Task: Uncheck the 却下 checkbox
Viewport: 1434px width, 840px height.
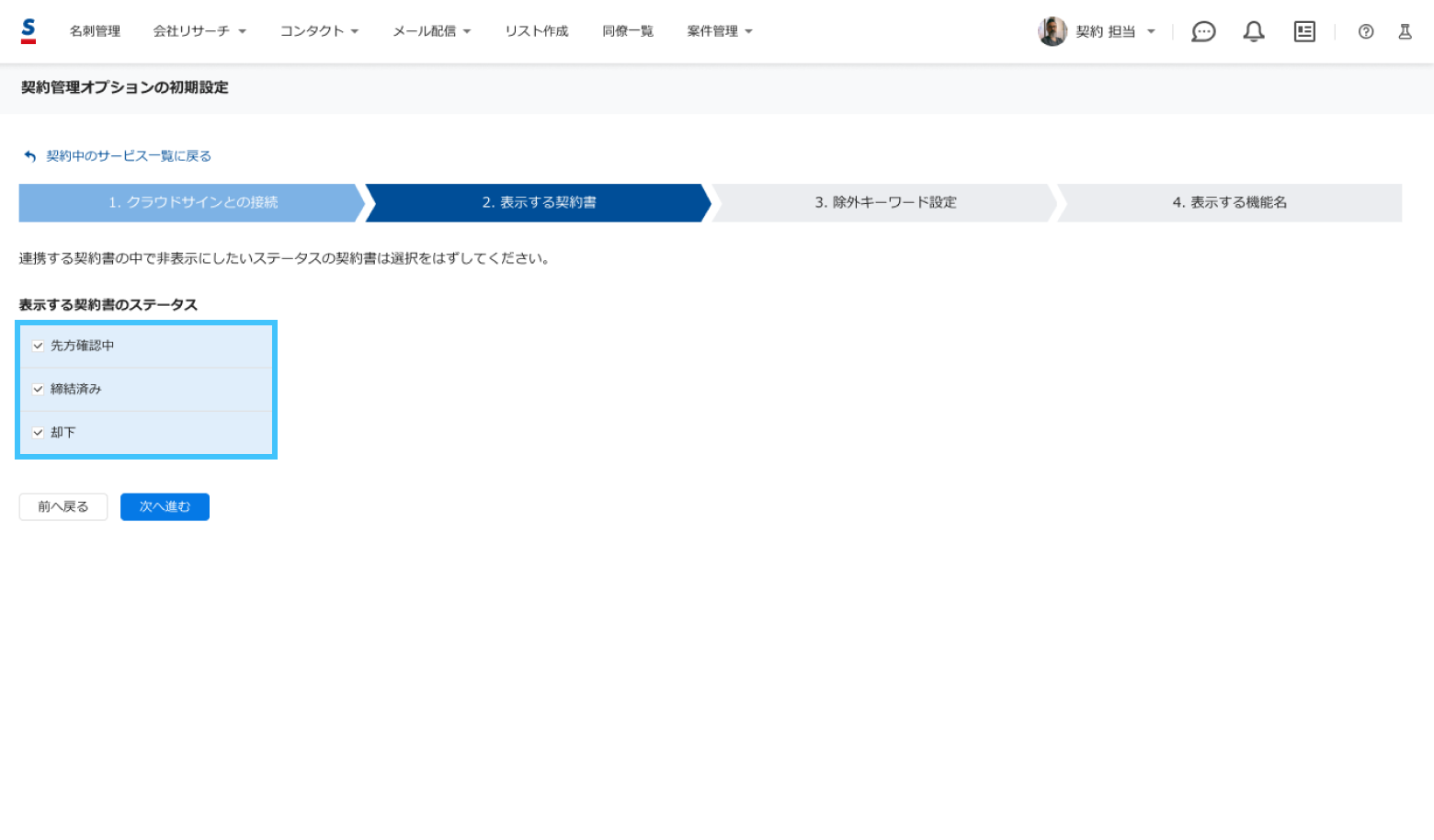Action: pyautogui.click(x=38, y=432)
